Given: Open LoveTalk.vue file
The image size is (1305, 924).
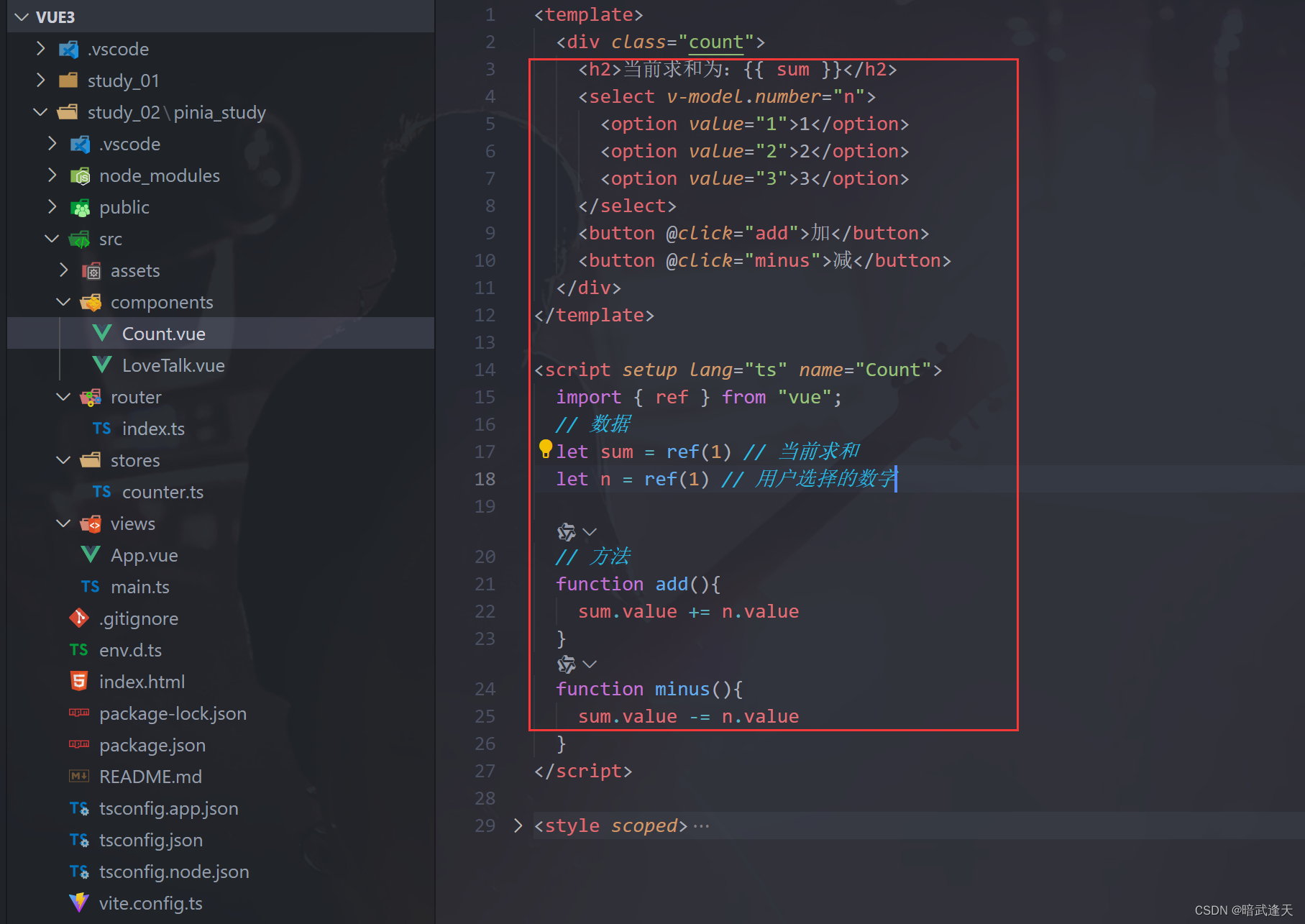Looking at the screenshot, I should (x=220, y=365).
